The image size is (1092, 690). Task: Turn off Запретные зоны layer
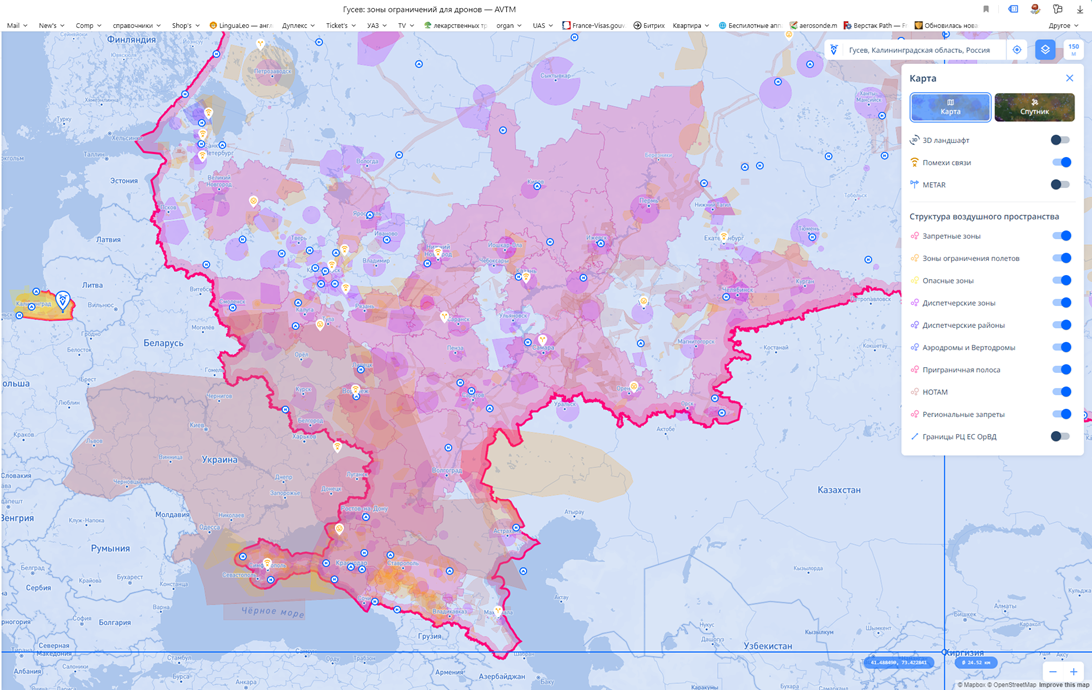click(x=1061, y=236)
